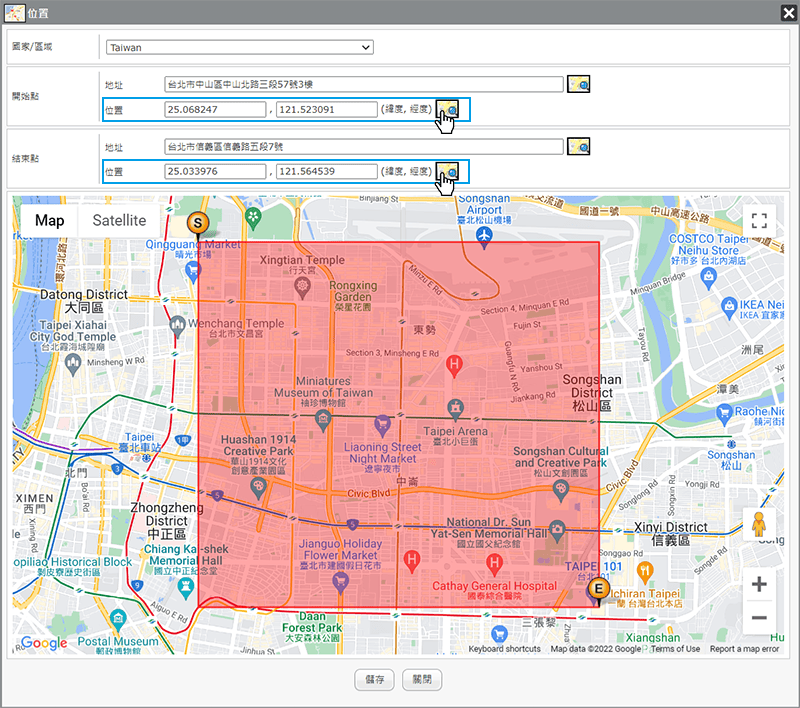Zoom in on the map

759,585
